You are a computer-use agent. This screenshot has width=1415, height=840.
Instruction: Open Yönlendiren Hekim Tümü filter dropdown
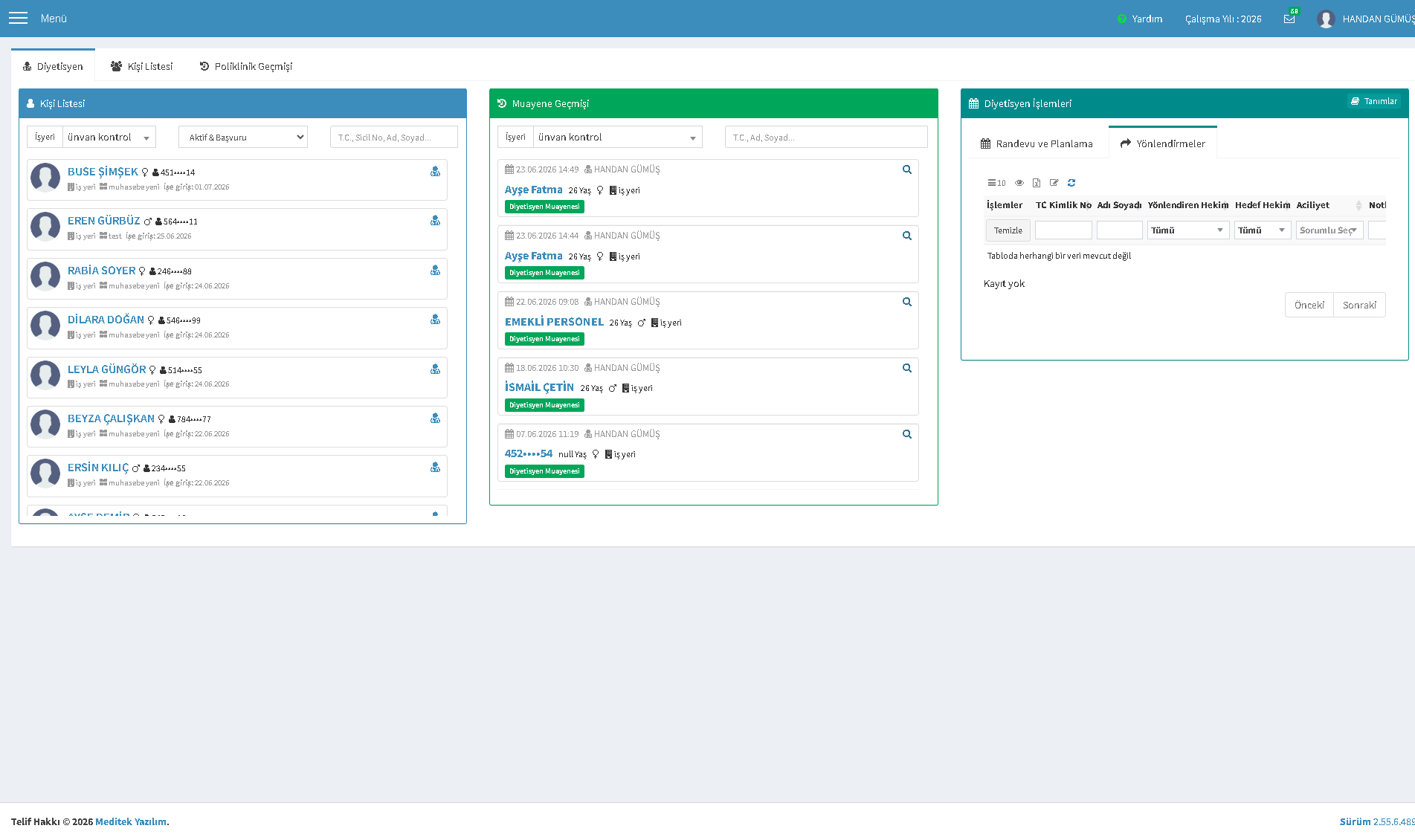tap(1188, 230)
